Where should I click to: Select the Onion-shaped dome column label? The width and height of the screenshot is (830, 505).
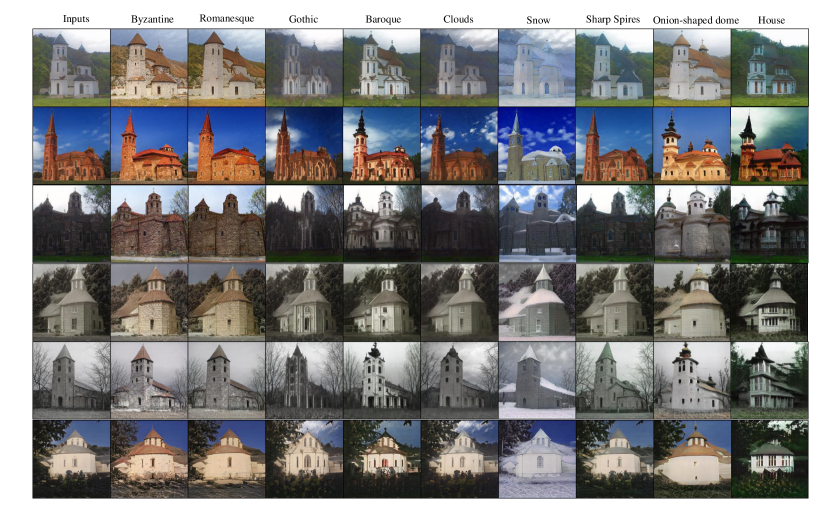point(691,19)
